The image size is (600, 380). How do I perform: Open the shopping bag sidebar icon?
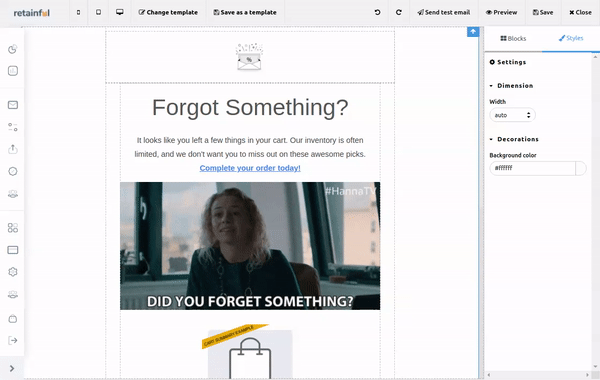tap(13, 318)
